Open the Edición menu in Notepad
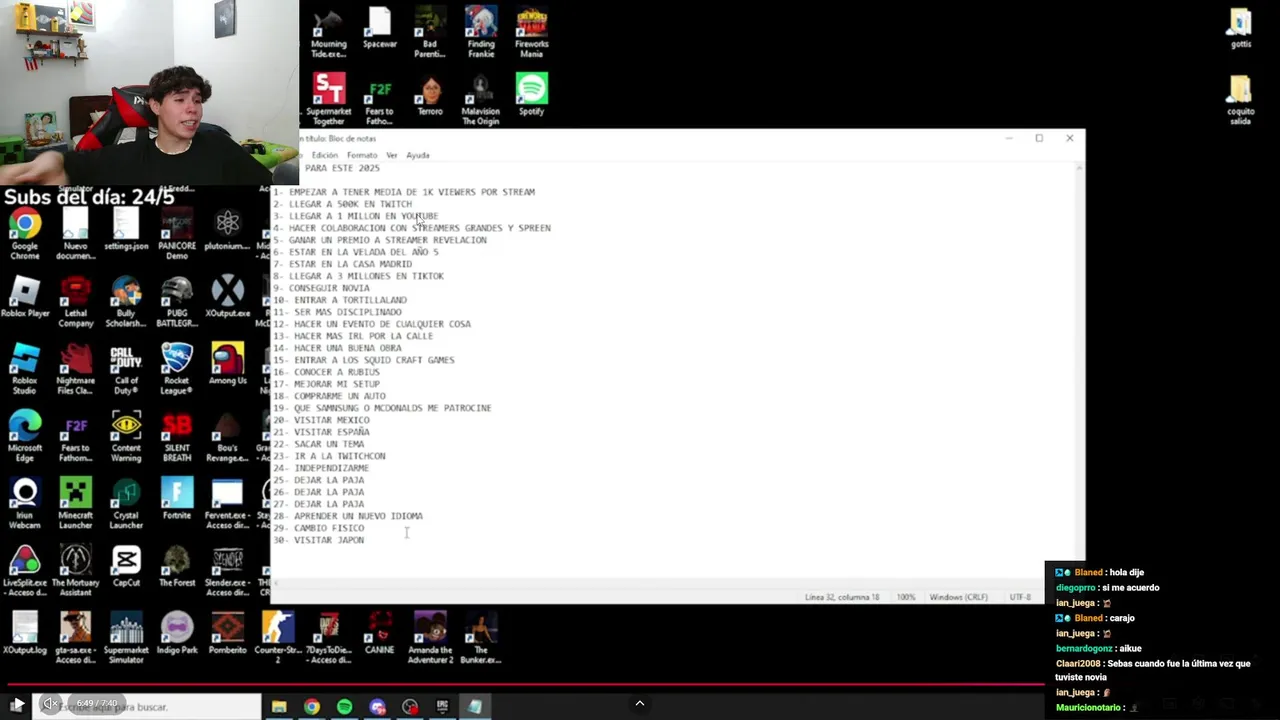1280x720 pixels. (x=324, y=155)
